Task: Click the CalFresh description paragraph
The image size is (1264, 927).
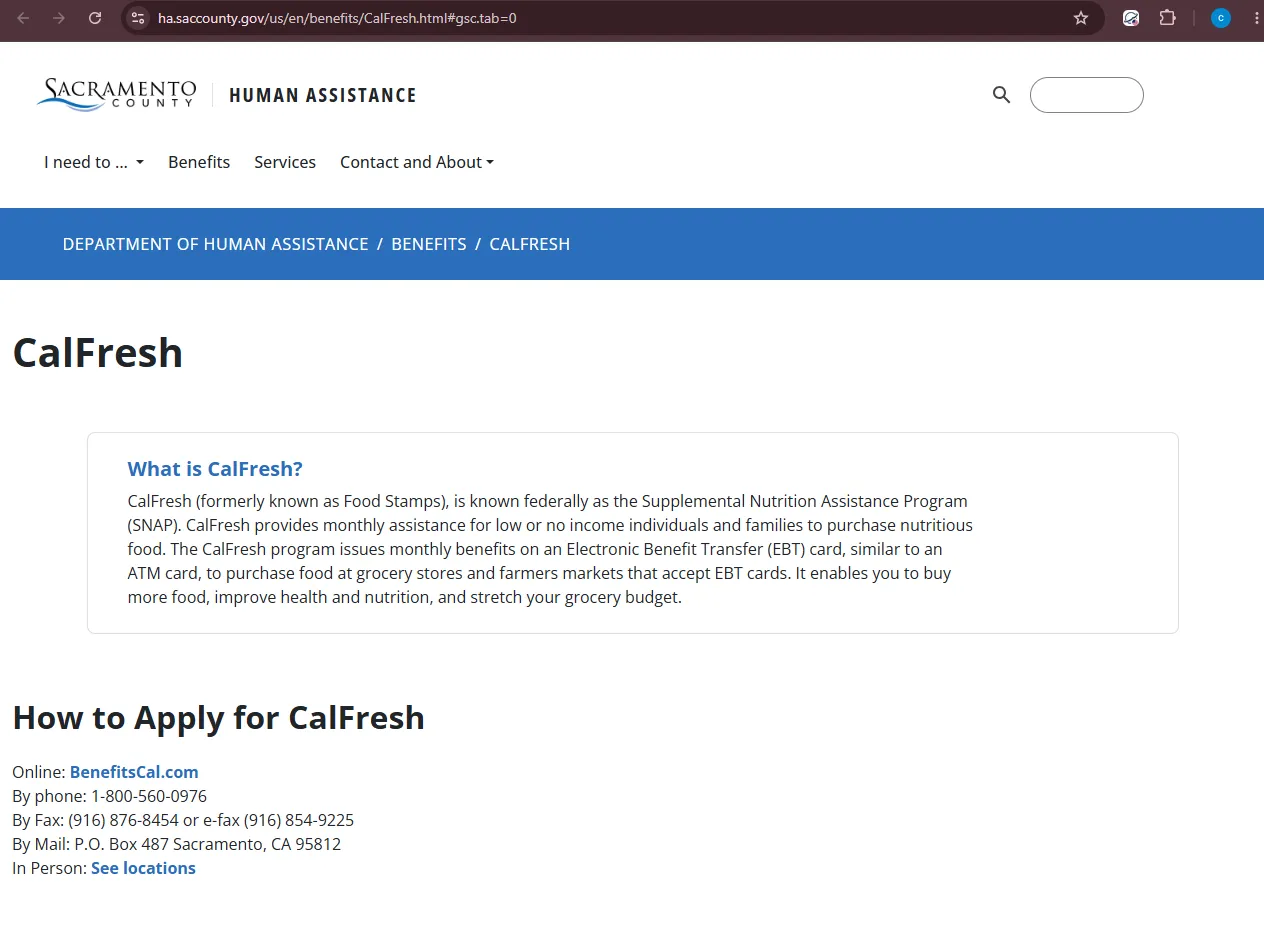Action: click(550, 549)
